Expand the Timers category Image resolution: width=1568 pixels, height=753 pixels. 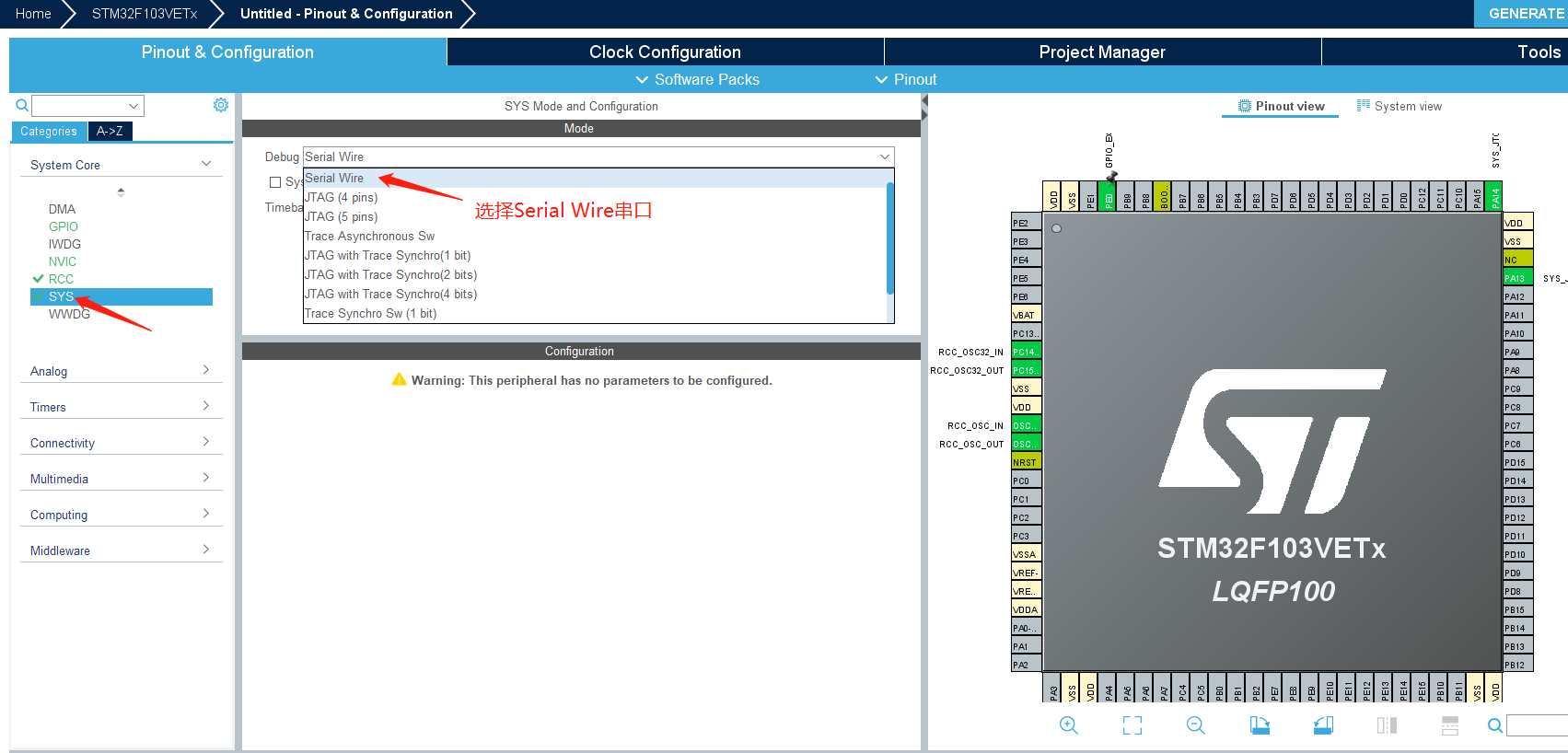tap(121, 407)
